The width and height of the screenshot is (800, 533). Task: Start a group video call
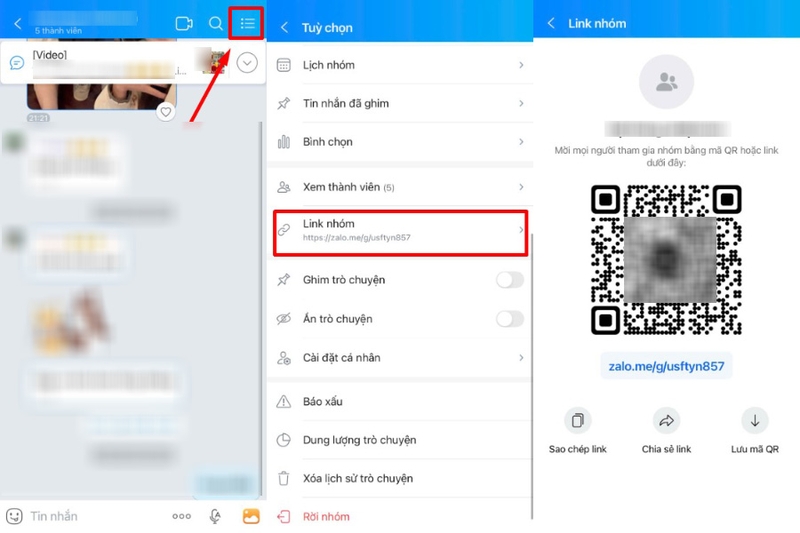184,23
